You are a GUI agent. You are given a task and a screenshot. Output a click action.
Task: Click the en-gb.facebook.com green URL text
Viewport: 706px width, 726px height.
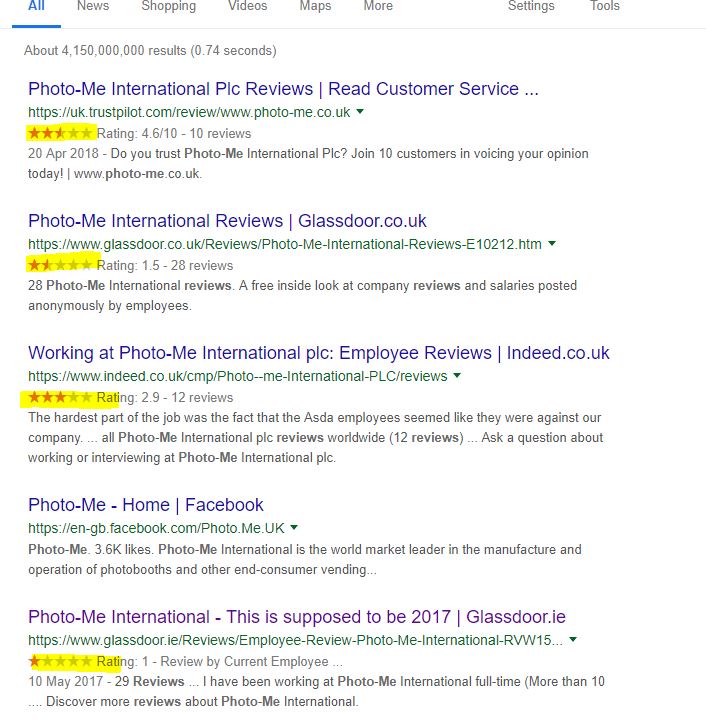(156, 528)
